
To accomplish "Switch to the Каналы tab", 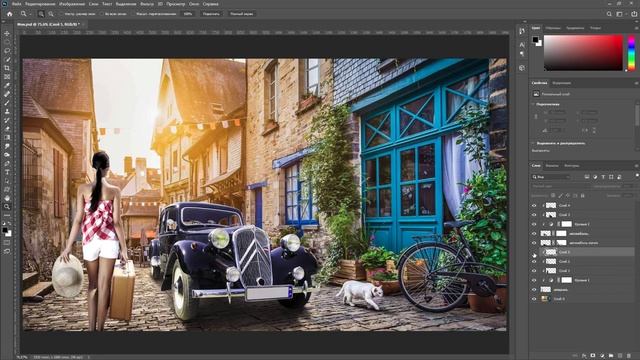I will [552, 166].
